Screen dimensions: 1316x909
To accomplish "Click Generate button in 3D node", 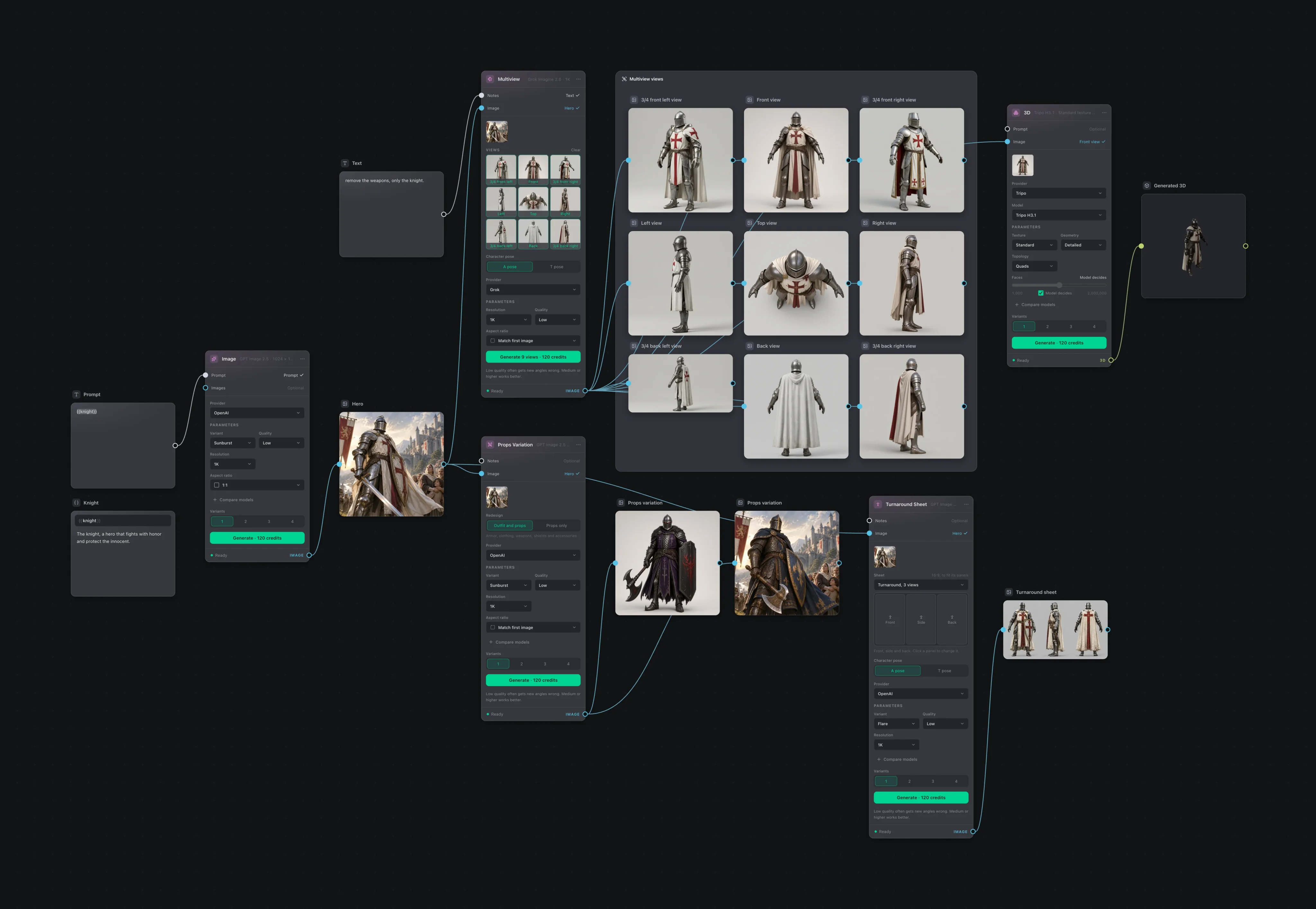I will click(1059, 343).
